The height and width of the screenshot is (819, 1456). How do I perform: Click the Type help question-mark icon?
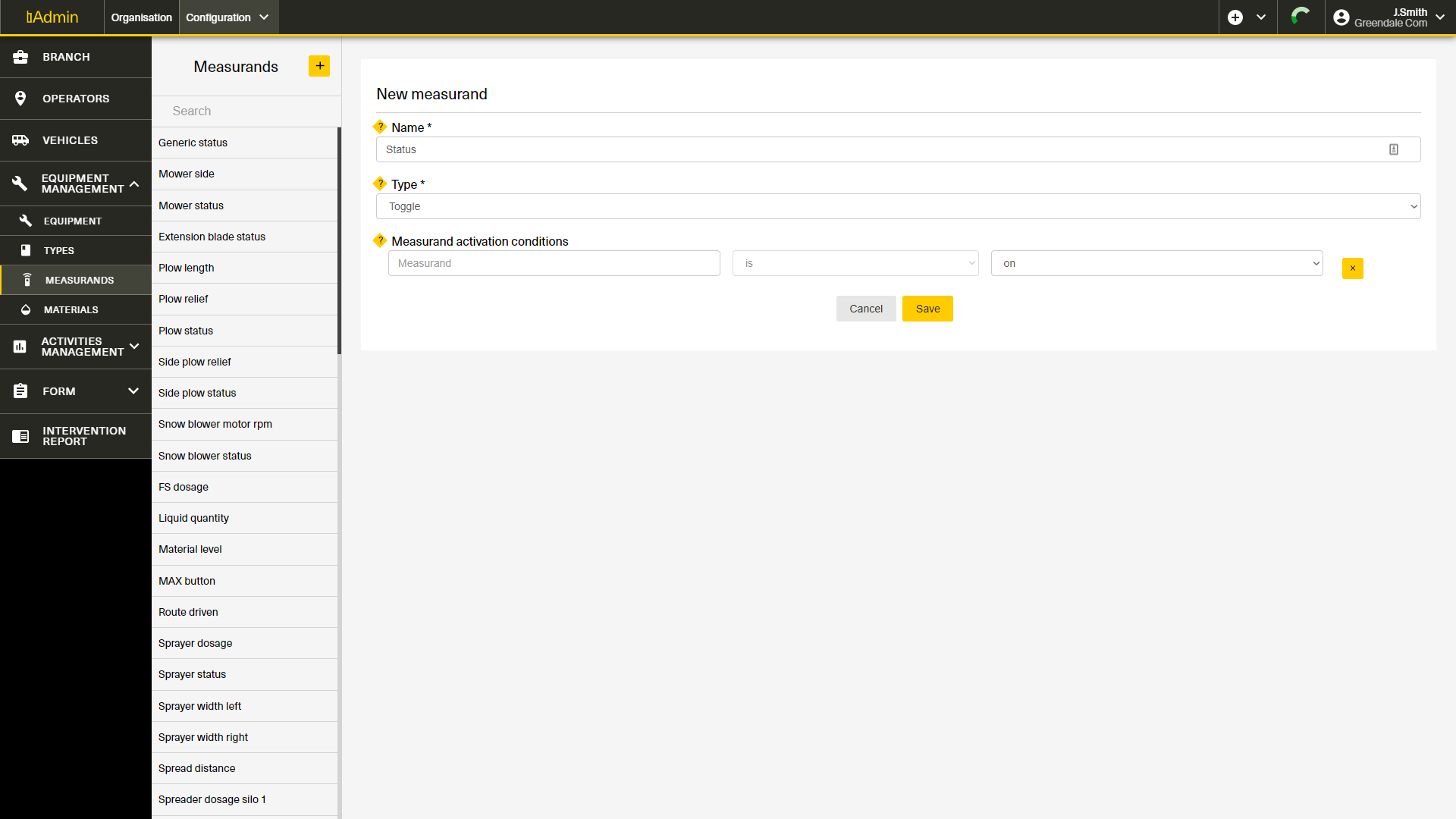click(x=380, y=184)
